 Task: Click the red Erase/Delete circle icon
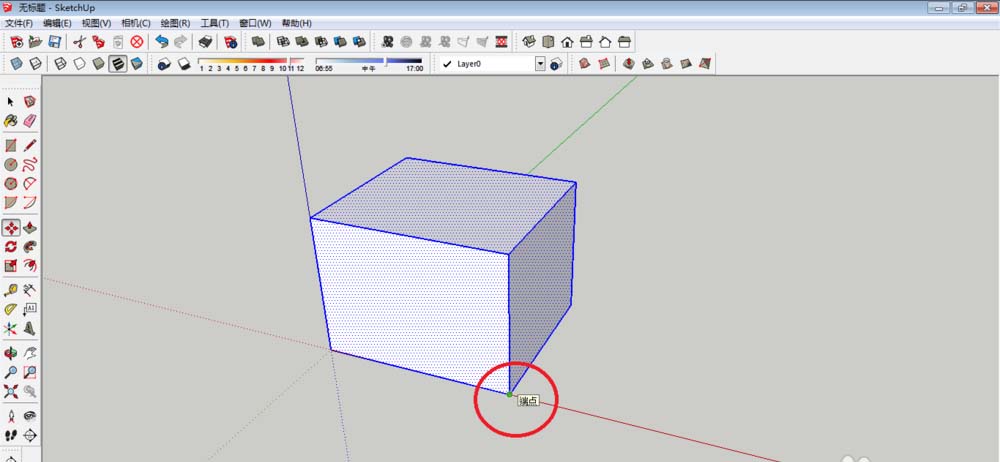[136, 42]
